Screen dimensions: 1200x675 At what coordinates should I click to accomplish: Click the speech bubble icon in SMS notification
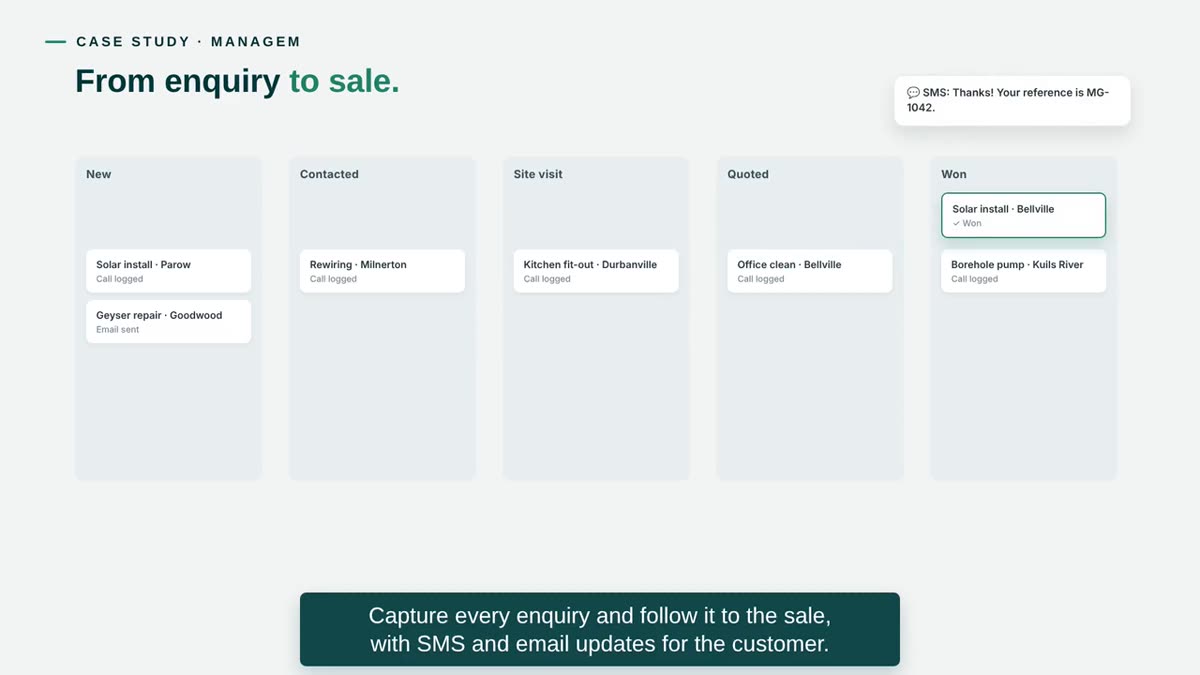tap(913, 92)
